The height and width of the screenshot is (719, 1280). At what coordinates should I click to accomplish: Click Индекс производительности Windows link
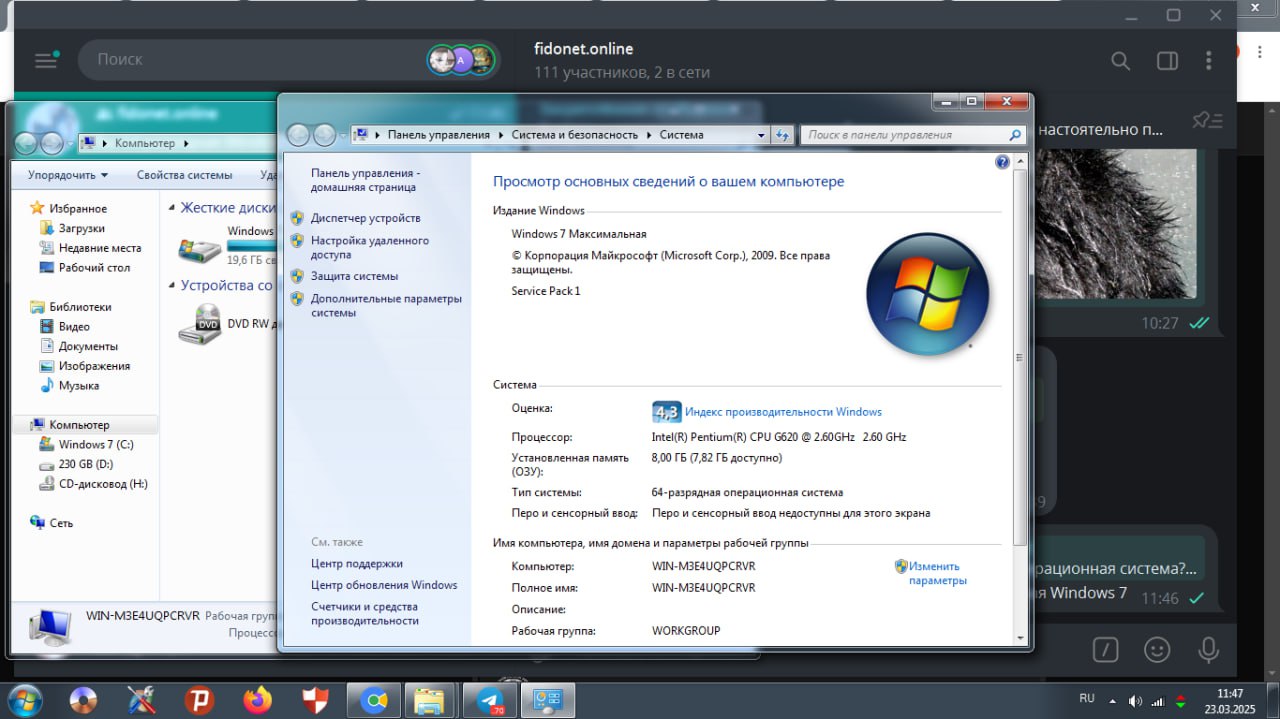(x=783, y=412)
